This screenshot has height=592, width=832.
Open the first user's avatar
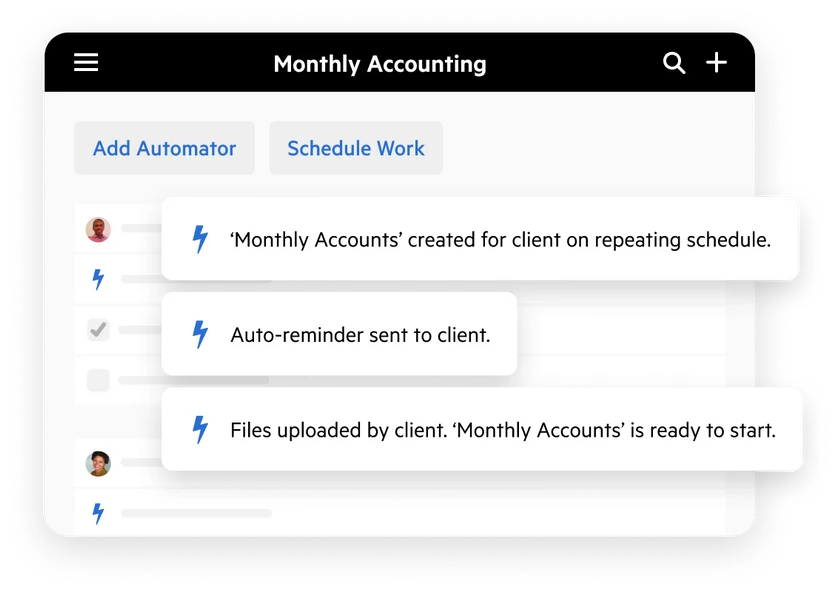(98, 229)
